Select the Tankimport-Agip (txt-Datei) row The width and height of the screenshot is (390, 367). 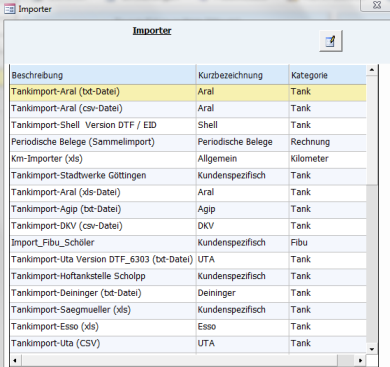click(x=188, y=209)
